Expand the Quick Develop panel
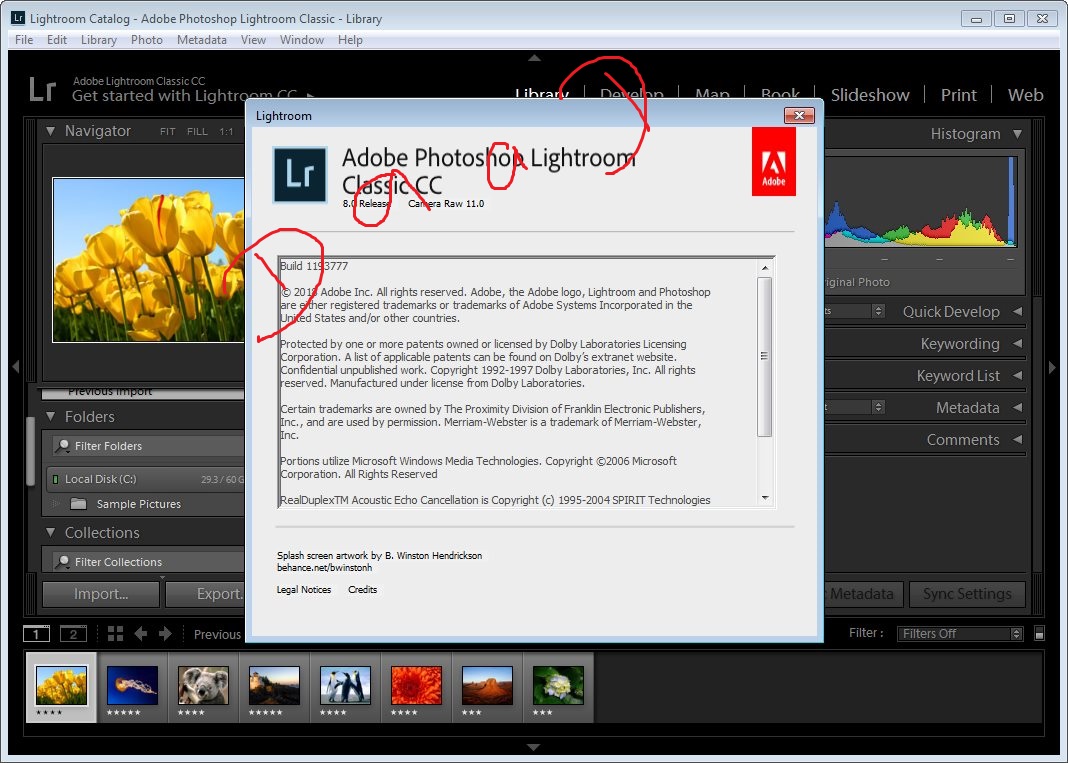Image resolution: width=1068 pixels, height=763 pixels. pyautogui.click(x=1018, y=311)
